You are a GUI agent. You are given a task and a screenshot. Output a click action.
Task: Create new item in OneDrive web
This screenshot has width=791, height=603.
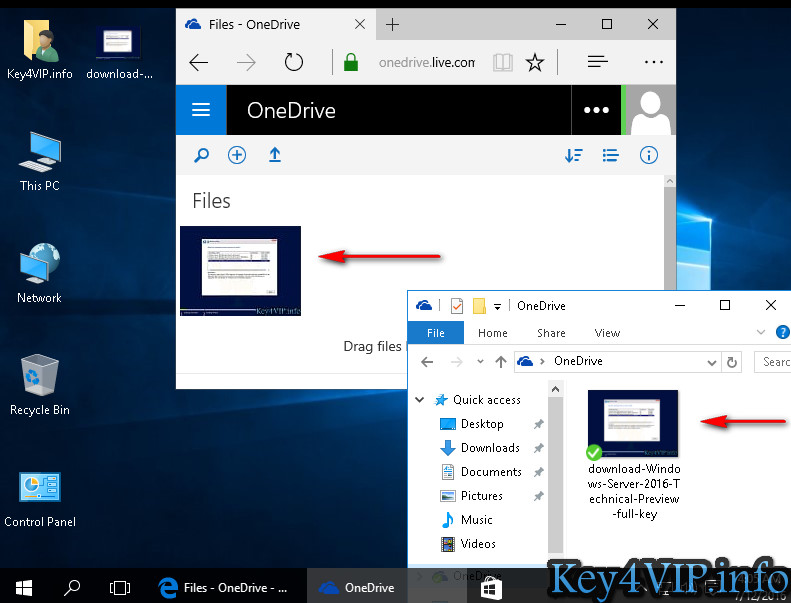(x=237, y=155)
